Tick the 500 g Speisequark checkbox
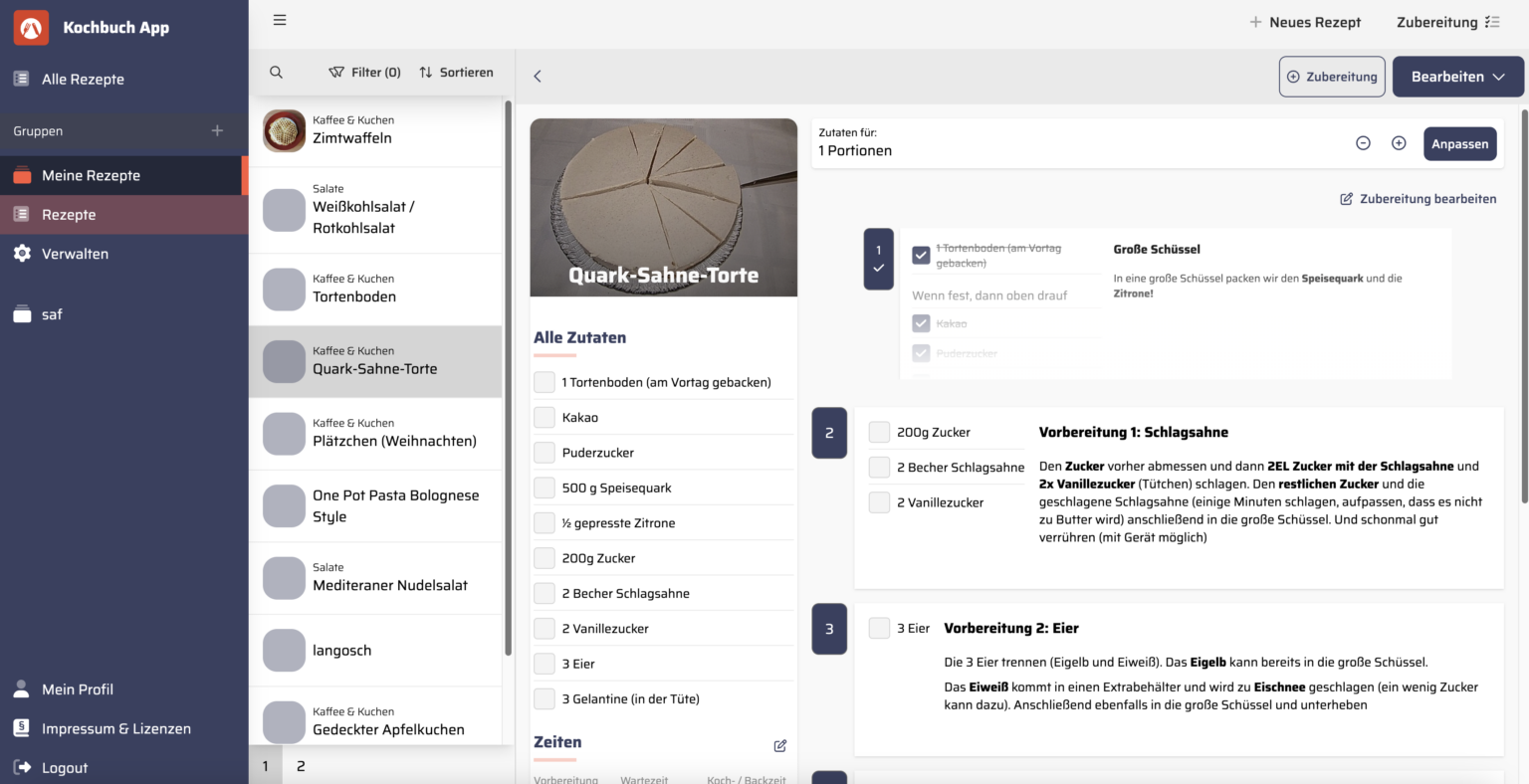This screenshot has width=1529, height=784. (x=545, y=489)
